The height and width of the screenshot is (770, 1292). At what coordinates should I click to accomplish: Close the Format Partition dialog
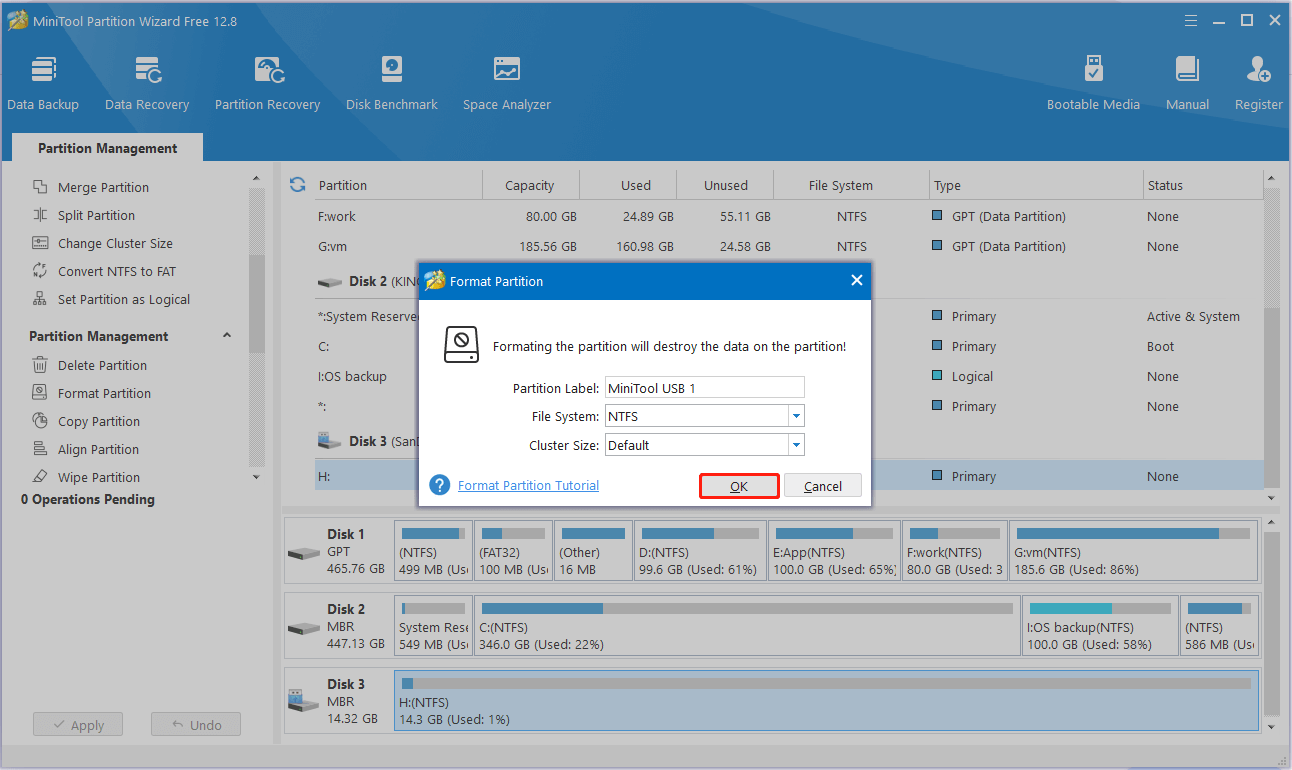pos(856,281)
